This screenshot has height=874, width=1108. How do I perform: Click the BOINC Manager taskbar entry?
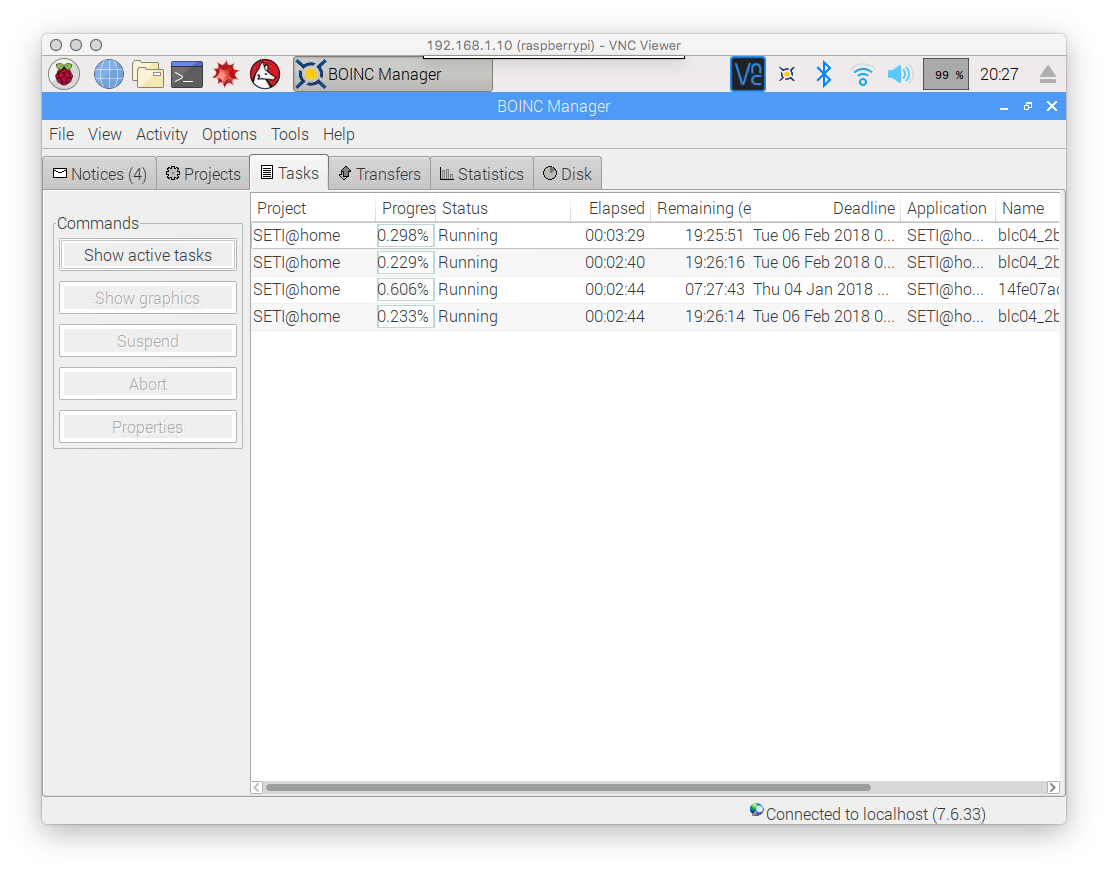[392, 73]
